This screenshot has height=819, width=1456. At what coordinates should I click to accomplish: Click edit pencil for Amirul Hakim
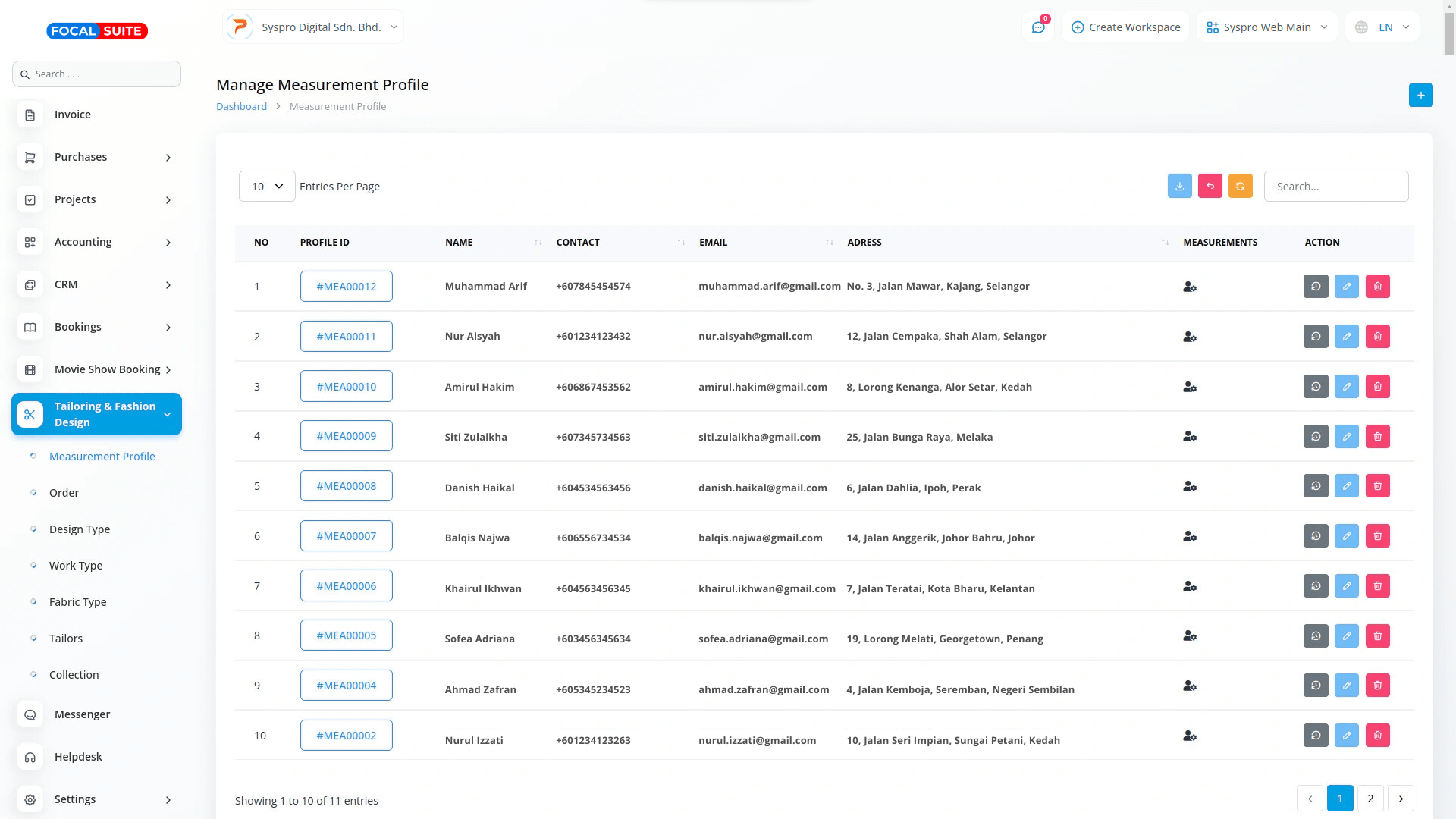pos(1346,386)
